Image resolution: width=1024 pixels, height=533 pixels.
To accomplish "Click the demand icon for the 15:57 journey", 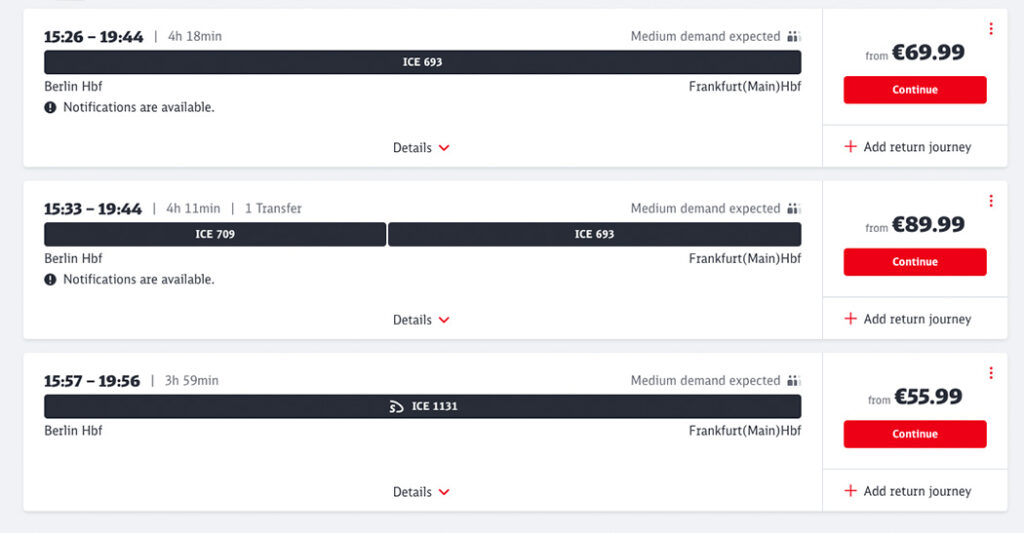I will point(793,380).
